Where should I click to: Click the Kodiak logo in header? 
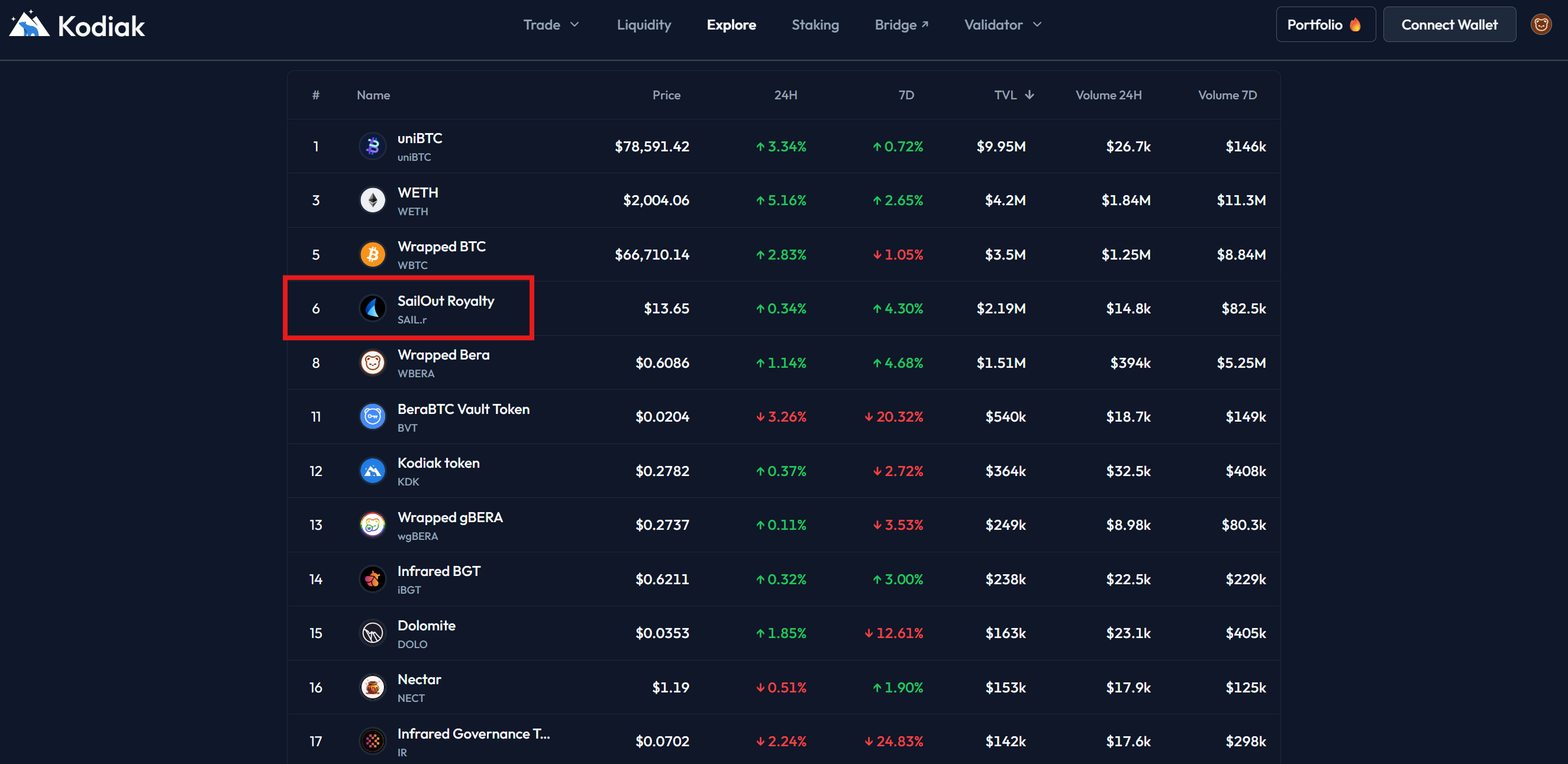click(78, 25)
